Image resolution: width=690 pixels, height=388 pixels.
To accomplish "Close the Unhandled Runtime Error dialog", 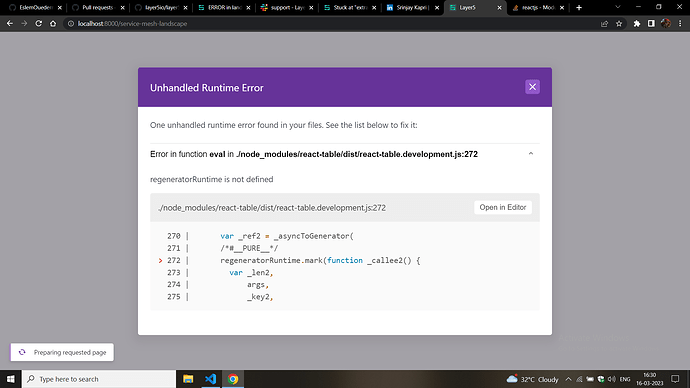I will (x=532, y=87).
